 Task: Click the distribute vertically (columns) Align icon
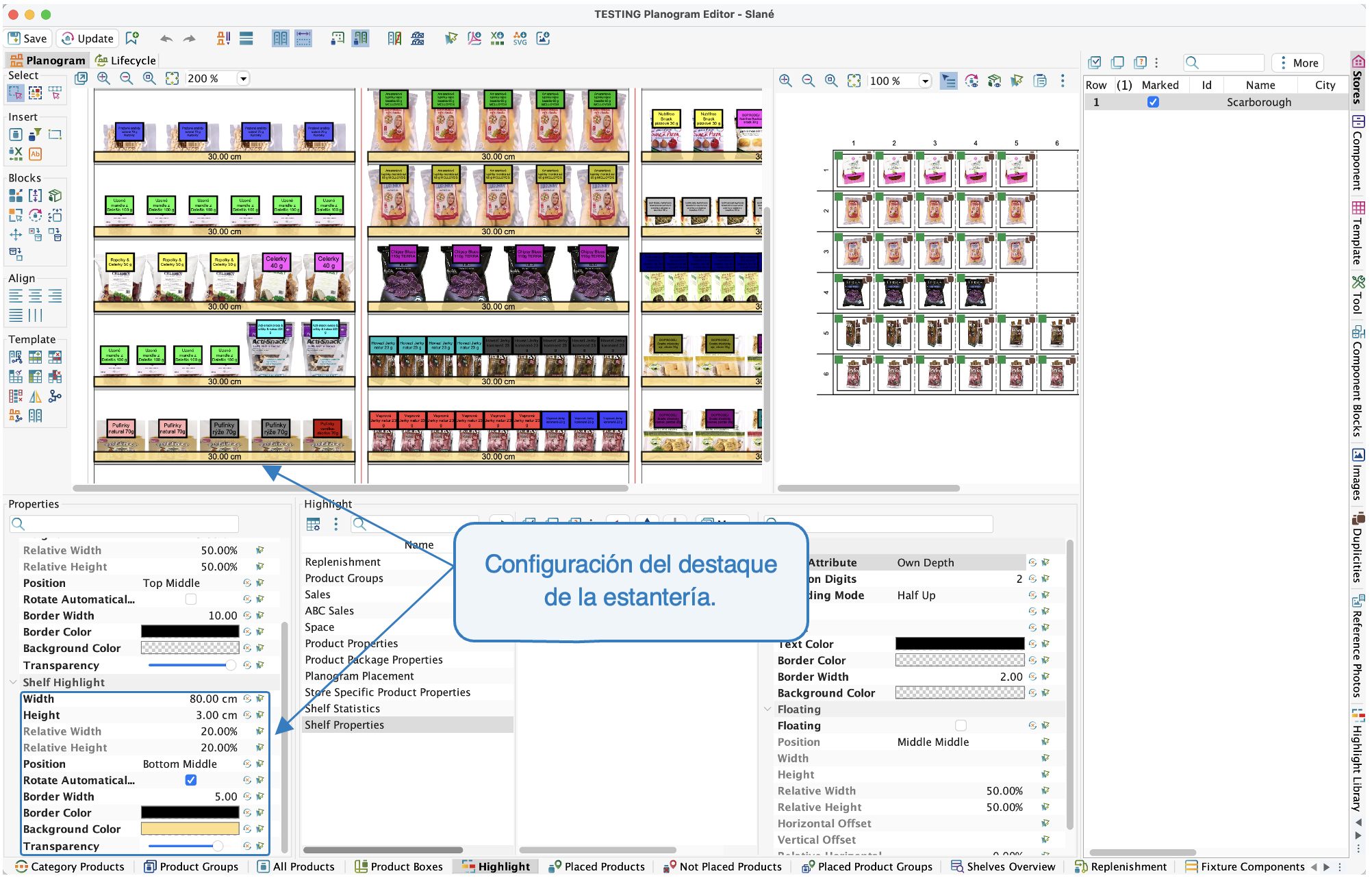36,315
